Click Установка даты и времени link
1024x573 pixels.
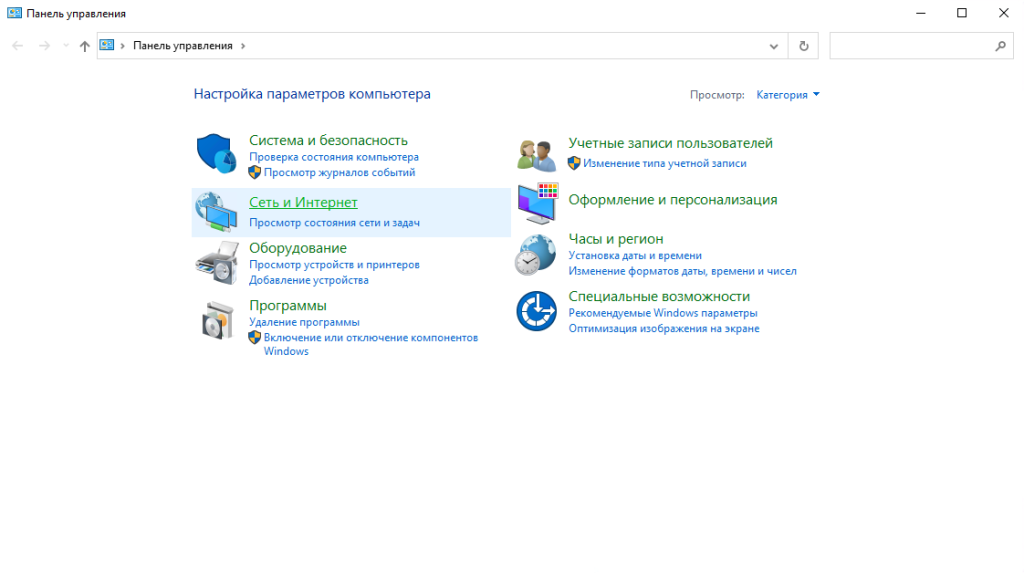click(x=635, y=255)
